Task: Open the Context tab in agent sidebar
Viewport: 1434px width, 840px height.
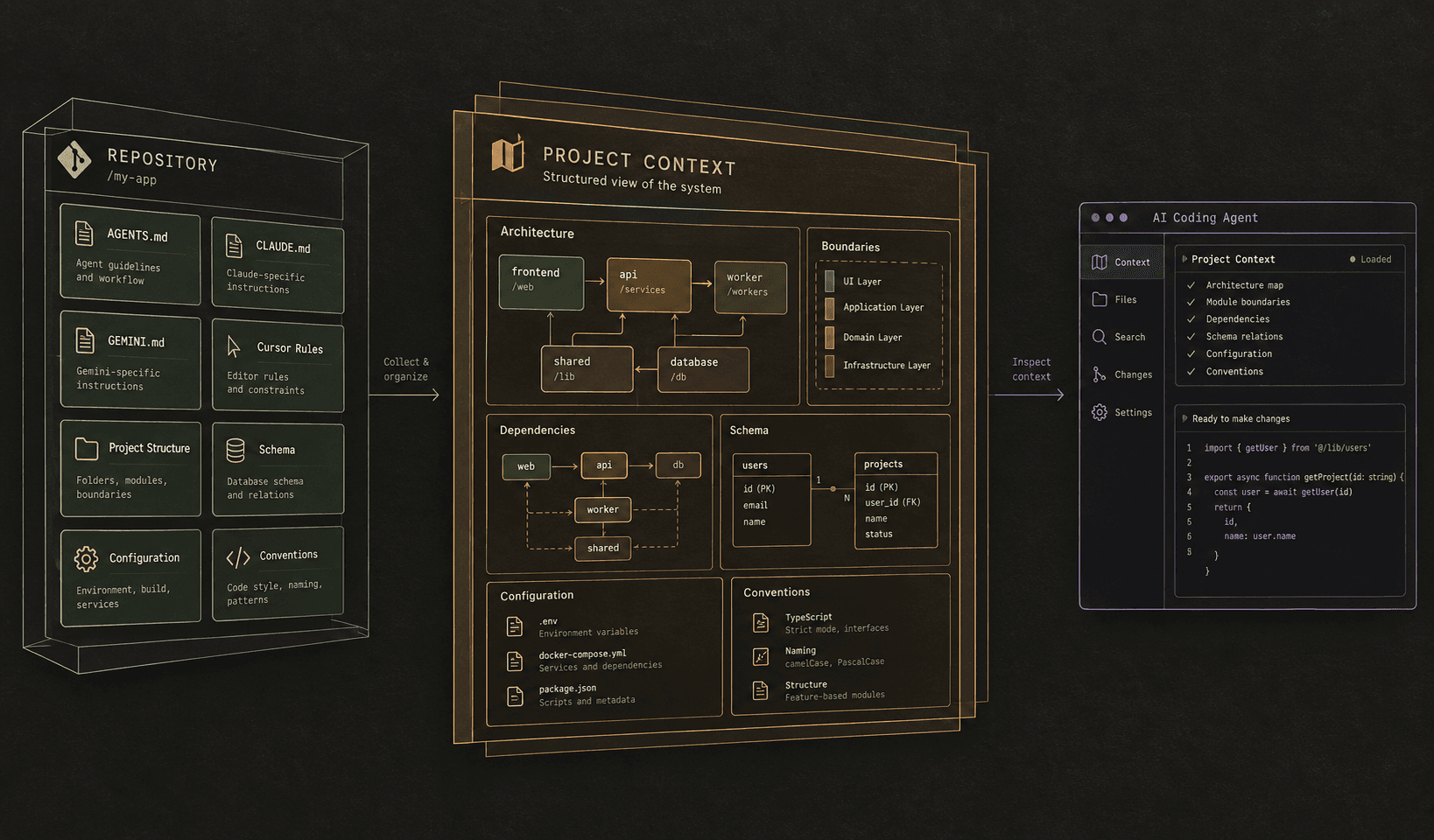Action: click(x=1121, y=262)
